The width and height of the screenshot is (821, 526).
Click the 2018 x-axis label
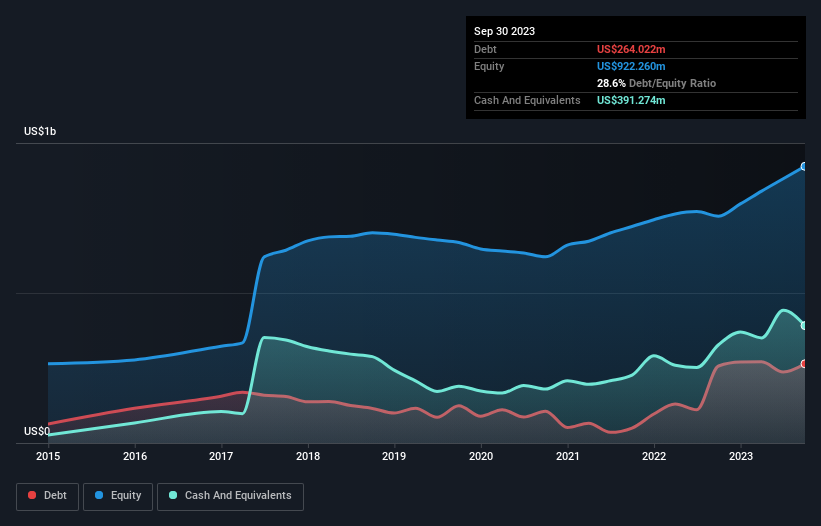[x=308, y=456]
